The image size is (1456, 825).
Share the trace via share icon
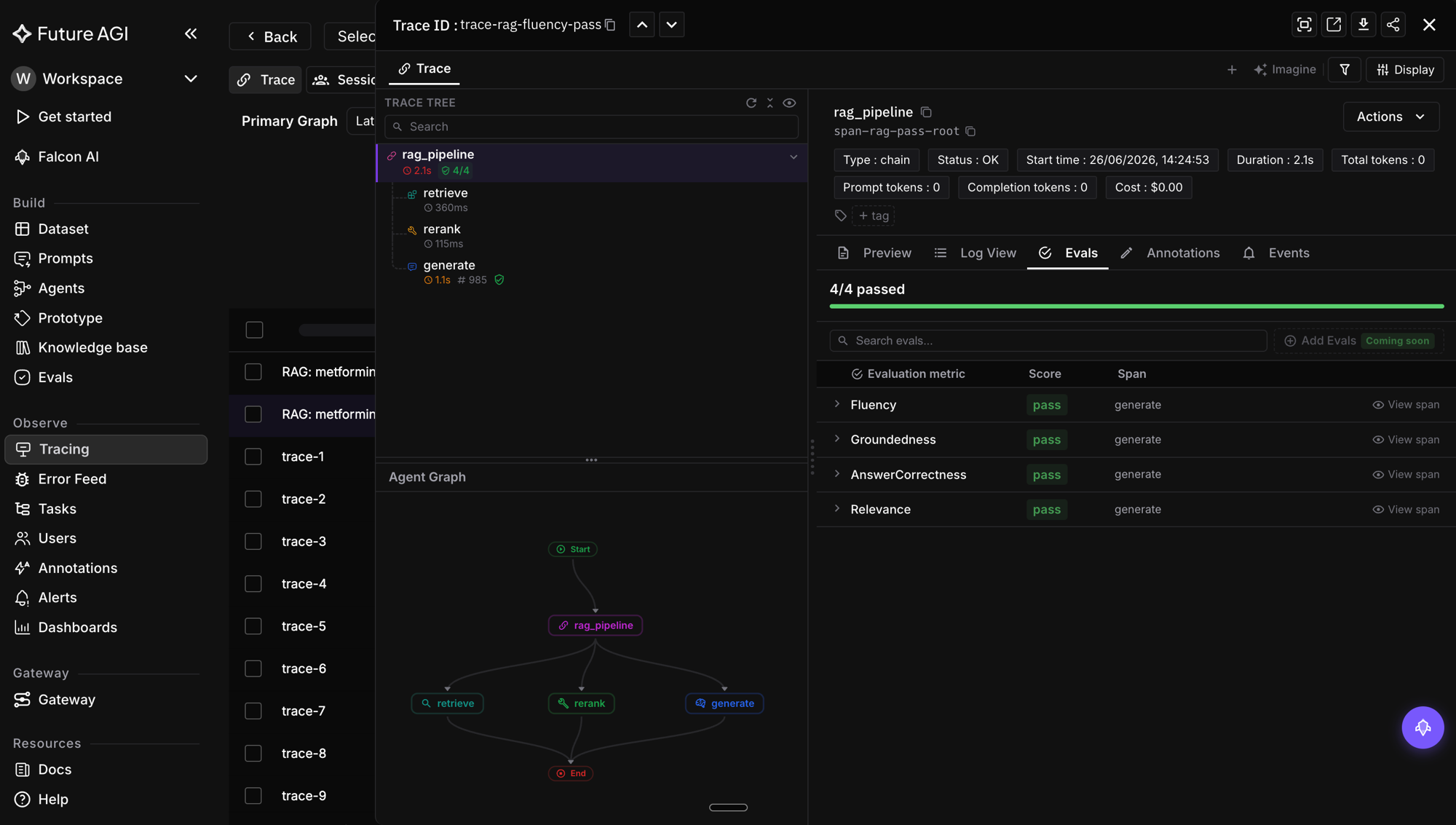1393,25
